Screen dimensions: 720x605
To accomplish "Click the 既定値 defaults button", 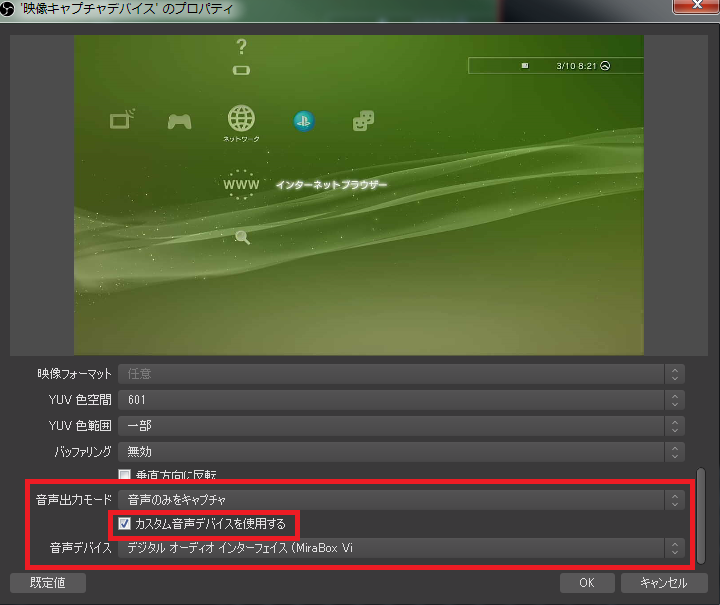I will point(48,583).
